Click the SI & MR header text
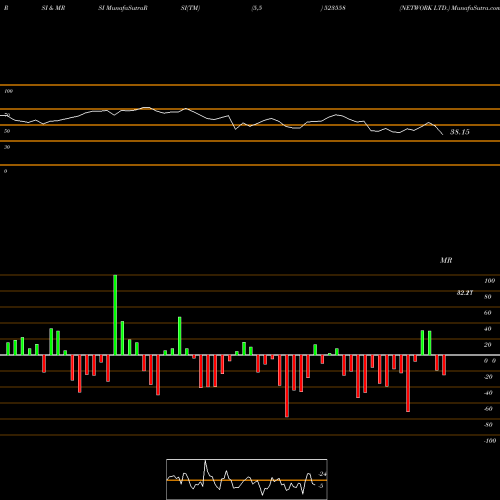 [x=53, y=8]
